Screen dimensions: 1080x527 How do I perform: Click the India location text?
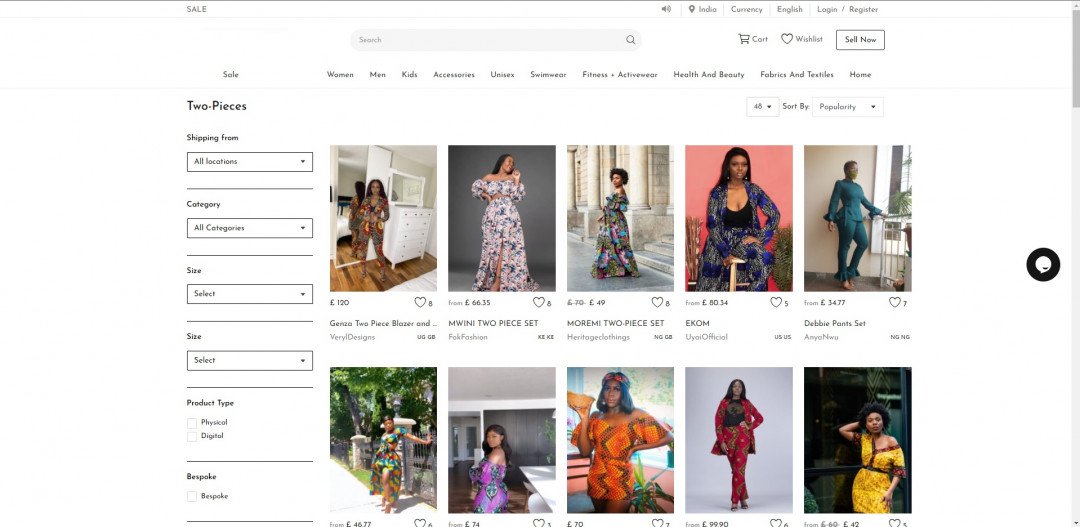click(x=707, y=10)
